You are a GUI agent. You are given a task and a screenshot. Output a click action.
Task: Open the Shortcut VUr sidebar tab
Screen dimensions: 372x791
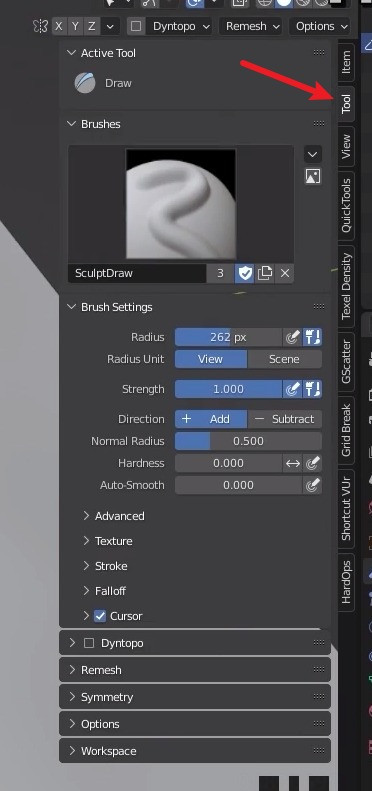point(346,509)
